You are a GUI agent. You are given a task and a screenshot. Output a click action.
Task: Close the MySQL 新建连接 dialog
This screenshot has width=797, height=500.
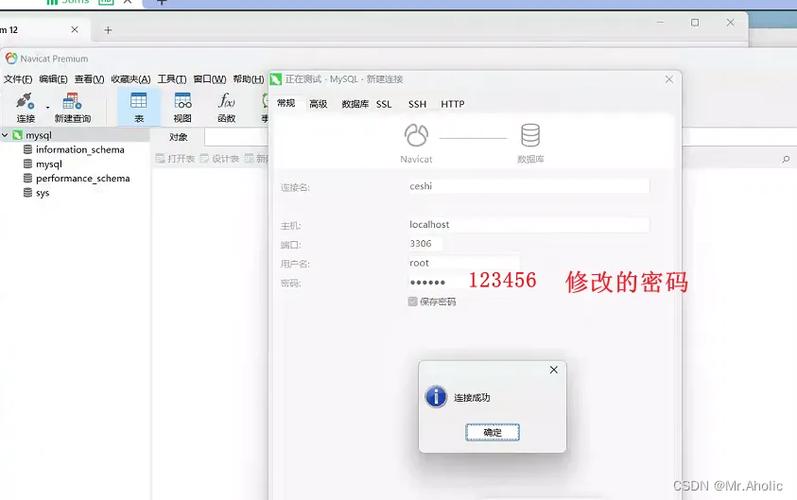click(669, 79)
